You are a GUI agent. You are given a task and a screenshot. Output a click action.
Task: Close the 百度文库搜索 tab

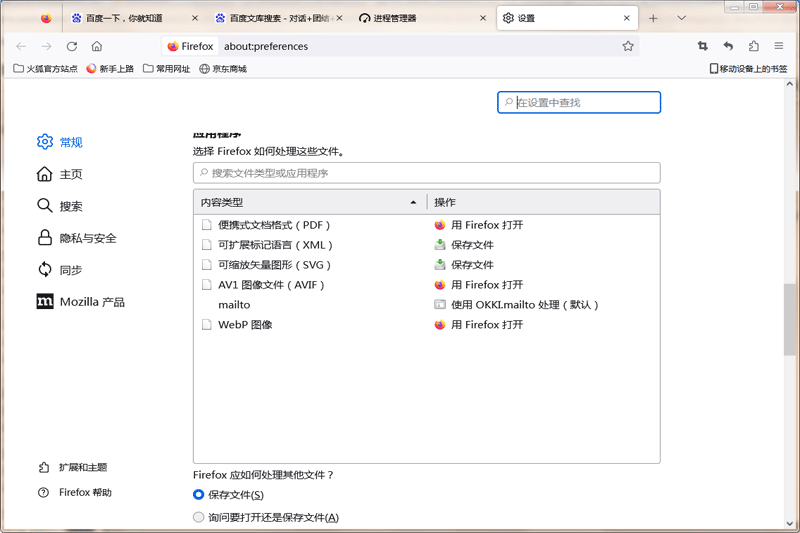point(339,18)
